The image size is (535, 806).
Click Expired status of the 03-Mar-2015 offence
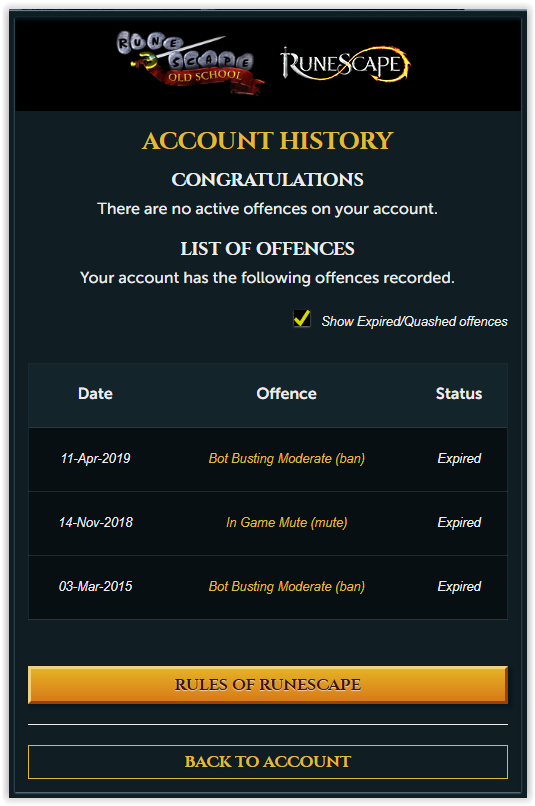coord(459,587)
